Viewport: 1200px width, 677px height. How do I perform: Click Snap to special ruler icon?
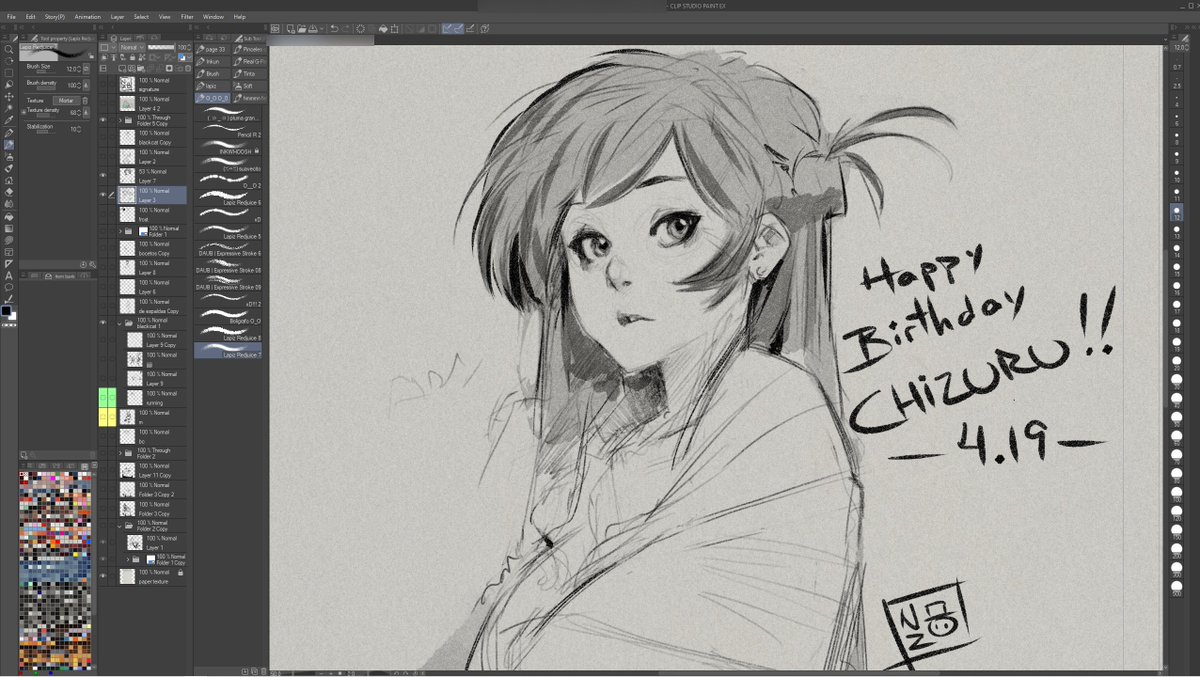pyautogui.click(x=459, y=29)
